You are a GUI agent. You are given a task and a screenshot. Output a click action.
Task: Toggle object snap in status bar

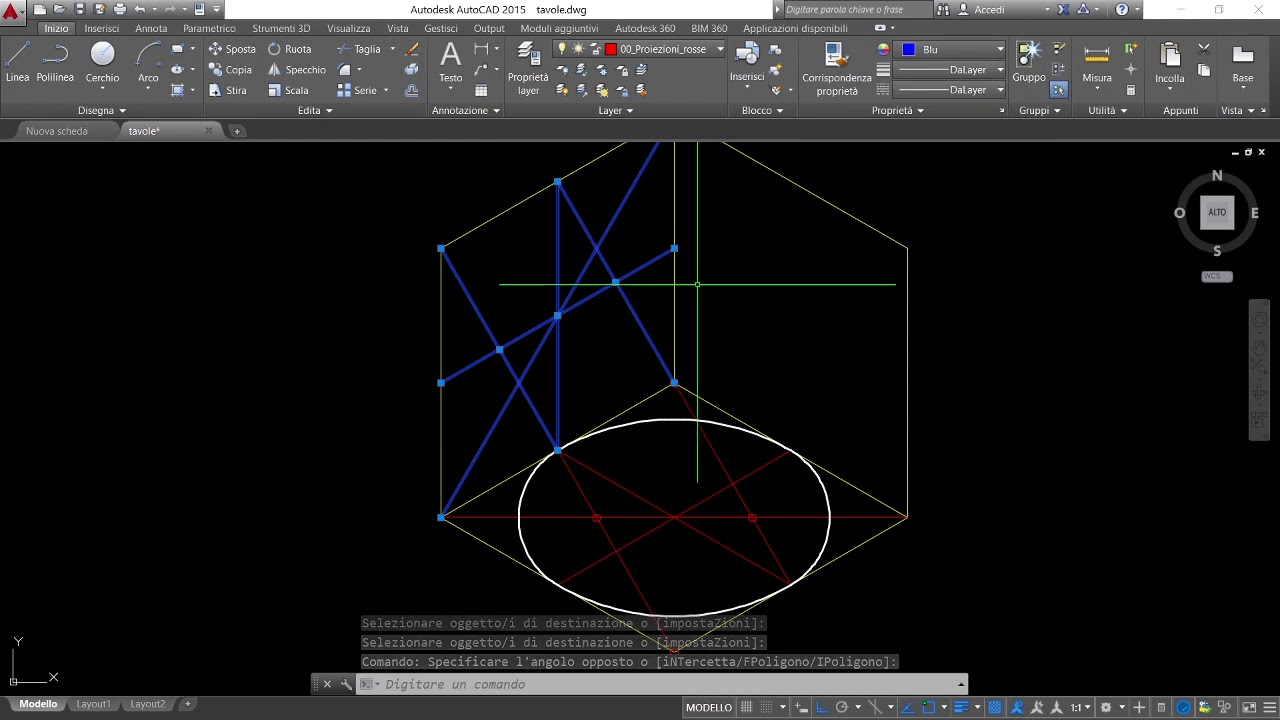pyautogui.click(x=927, y=707)
